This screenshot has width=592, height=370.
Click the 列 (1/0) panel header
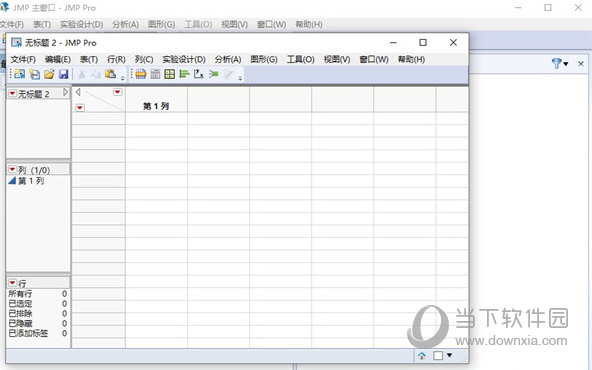pyautogui.click(x=38, y=170)
